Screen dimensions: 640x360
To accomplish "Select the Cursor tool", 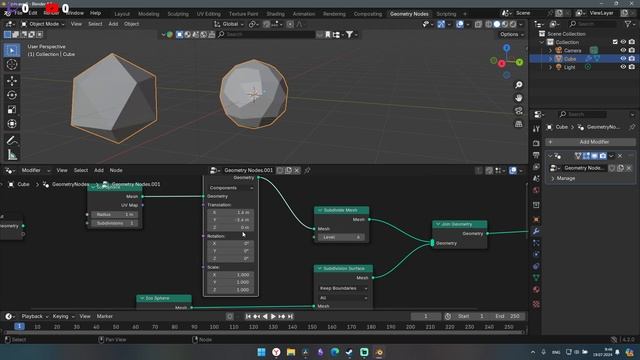I will pos(12,64).
